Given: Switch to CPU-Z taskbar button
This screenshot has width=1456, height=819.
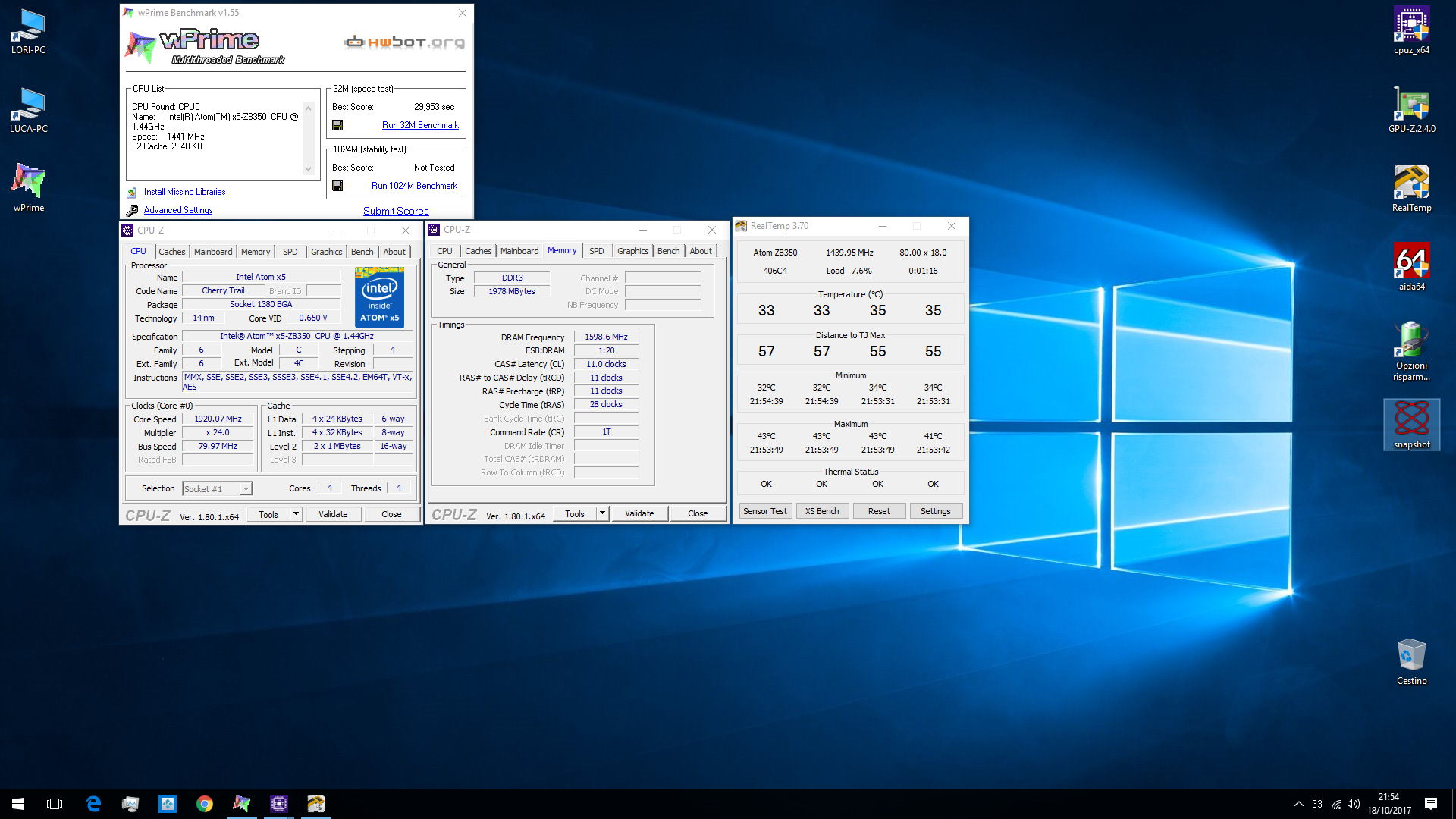Looking at the screenshot, I should [x=279, y=804].
